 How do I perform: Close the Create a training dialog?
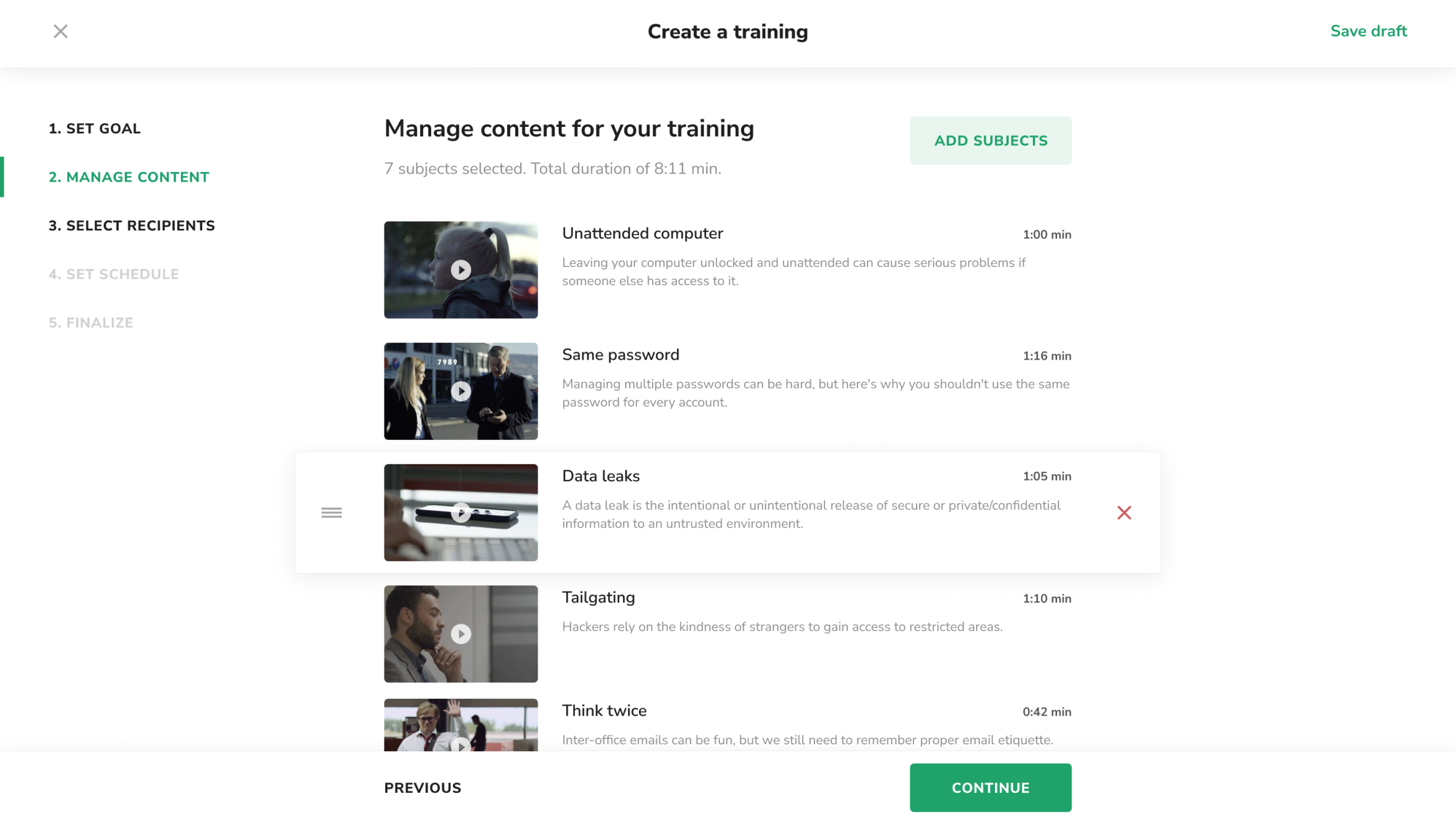click(x=60, y=31)
